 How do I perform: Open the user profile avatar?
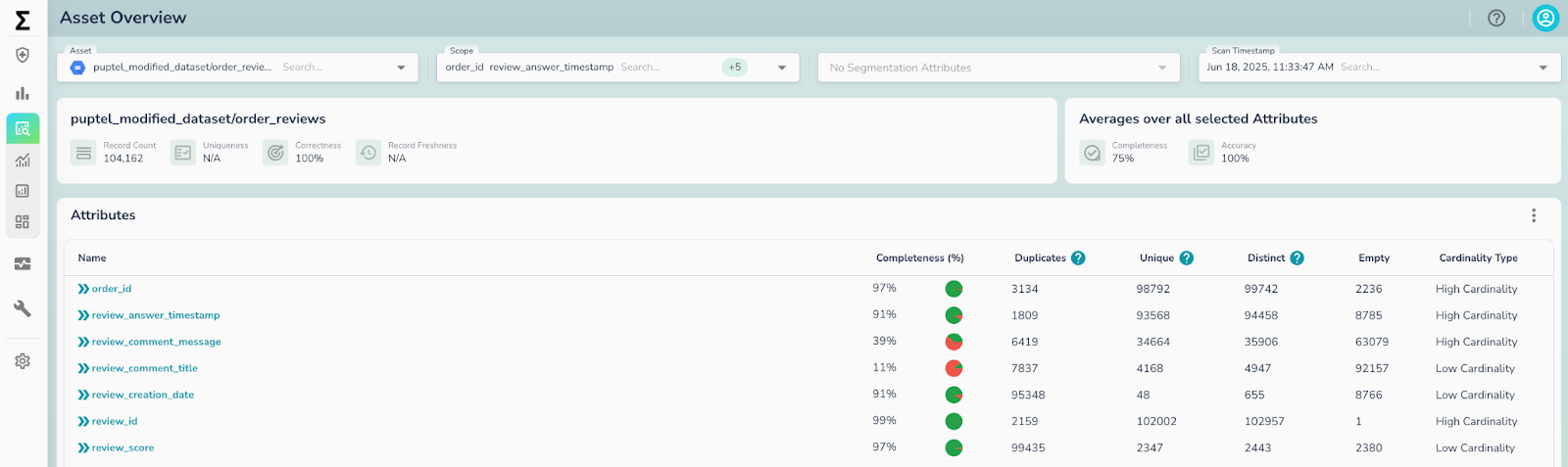pyautogui.click(x=1545, y=18)
